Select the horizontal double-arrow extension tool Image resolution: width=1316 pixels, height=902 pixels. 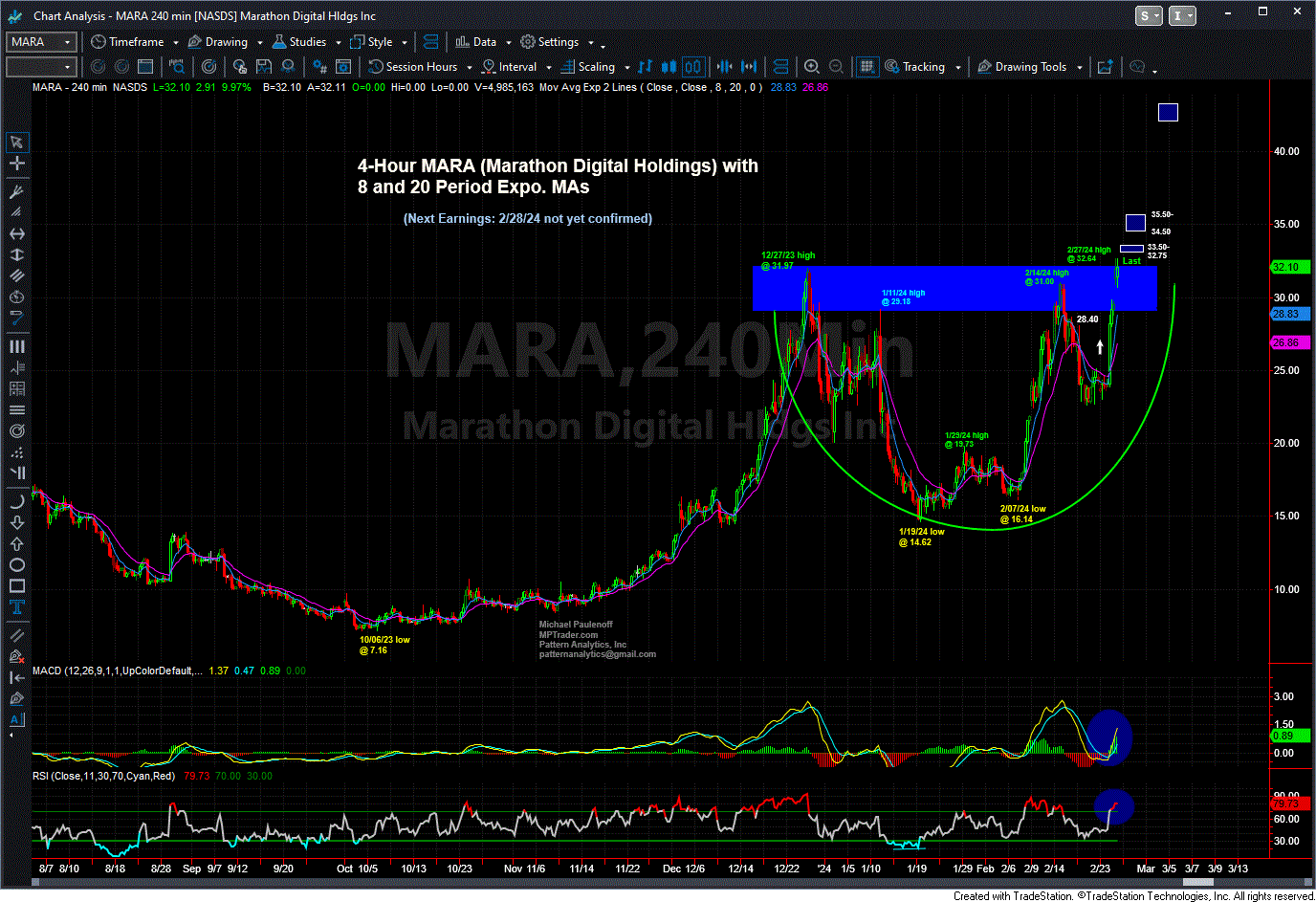pyautogui.click(x=16, y=233)
